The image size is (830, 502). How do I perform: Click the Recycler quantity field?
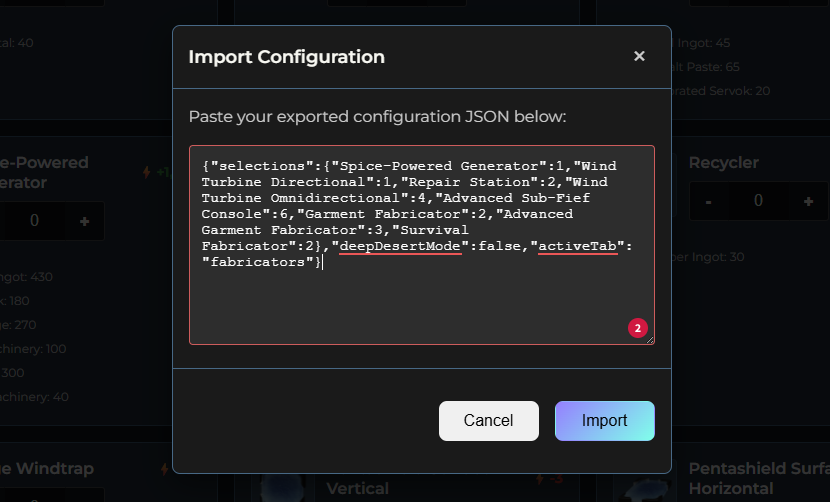(758, 201)
